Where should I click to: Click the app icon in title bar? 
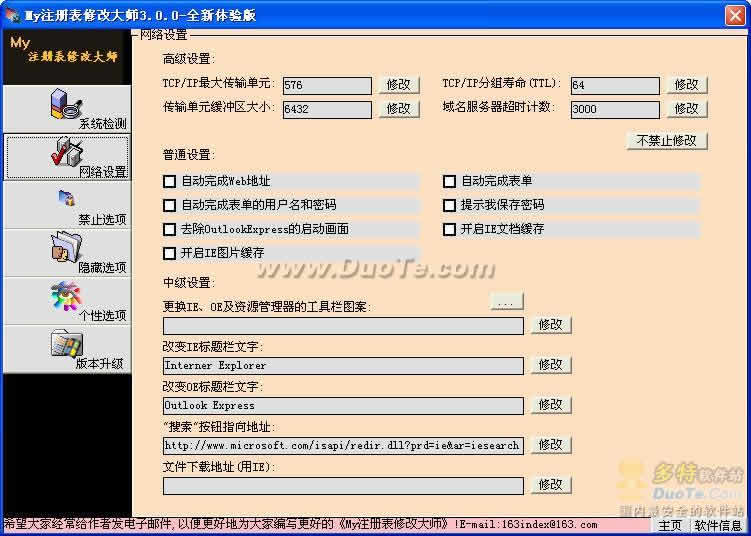[x=12, y=15]
